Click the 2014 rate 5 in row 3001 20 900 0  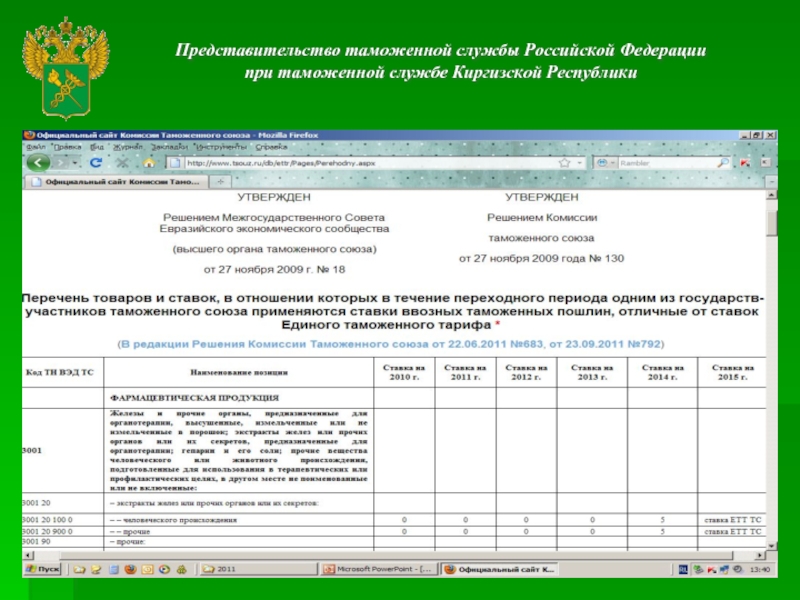point(662,531)
